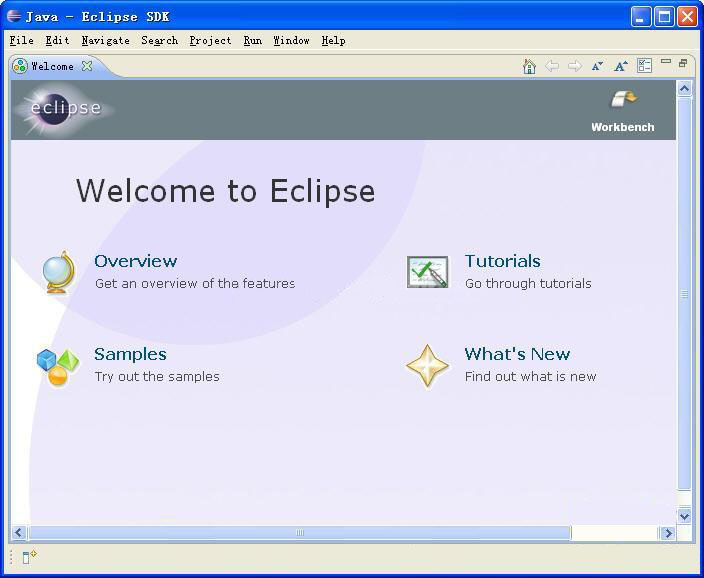Click the Tutorials checklist icon
704x578 pixels.
point(427,272)
